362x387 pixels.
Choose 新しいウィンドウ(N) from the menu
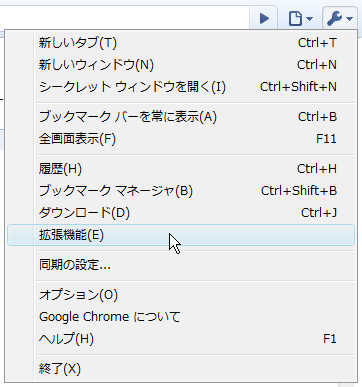pos(181,65)
